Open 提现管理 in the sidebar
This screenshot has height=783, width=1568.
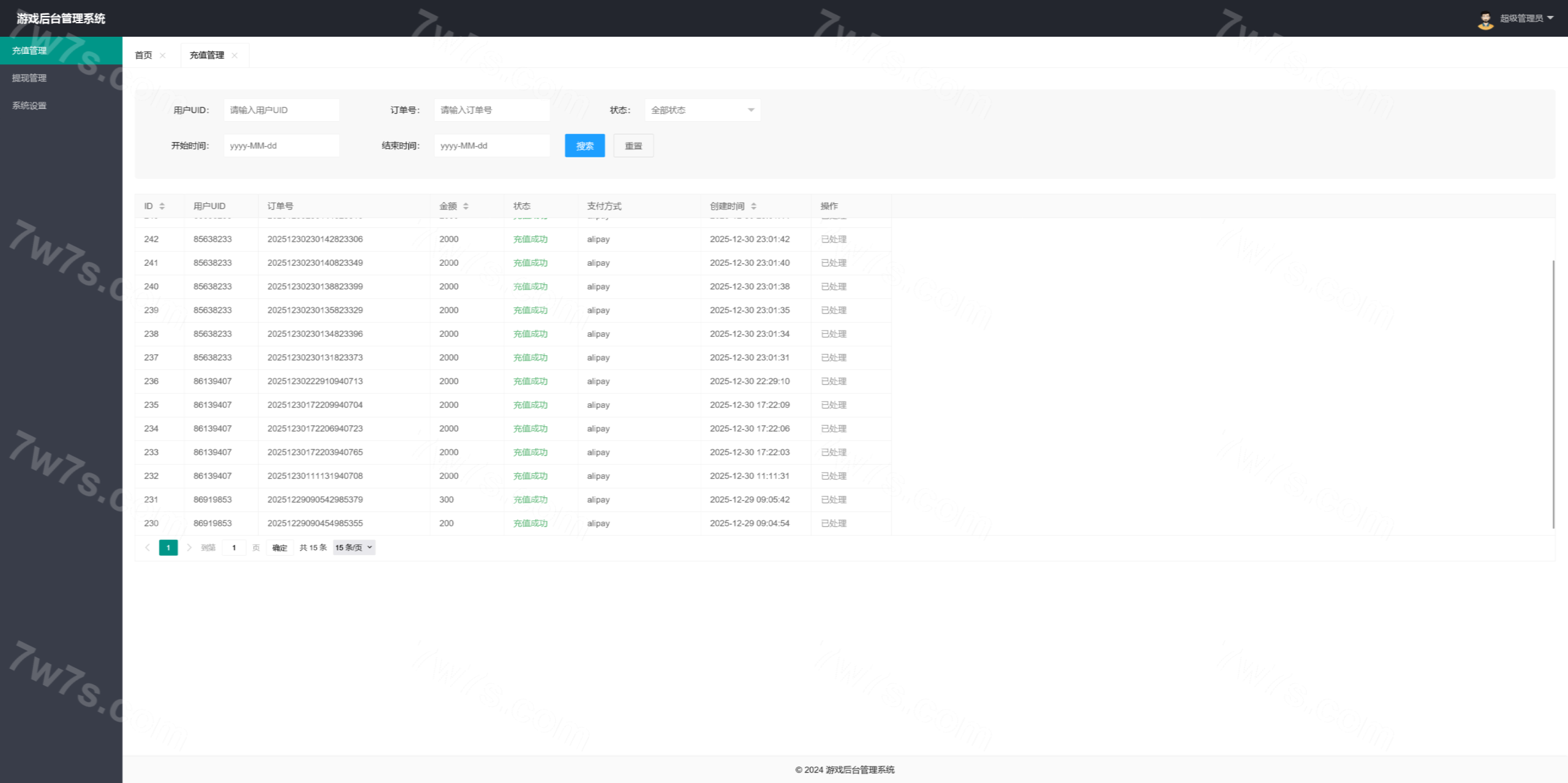point(29,78)
